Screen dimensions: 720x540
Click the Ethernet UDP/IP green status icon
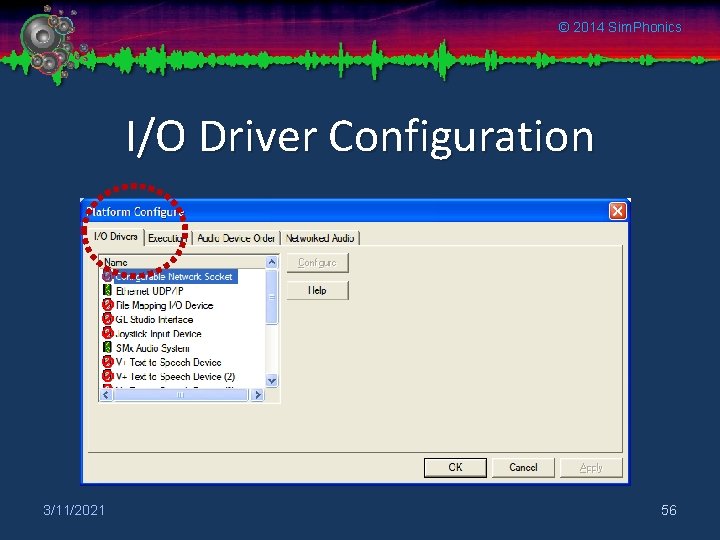point(107,290)
